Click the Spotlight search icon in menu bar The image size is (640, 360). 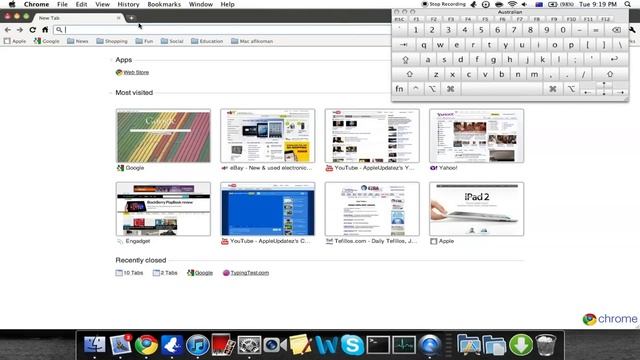[628, 4]
